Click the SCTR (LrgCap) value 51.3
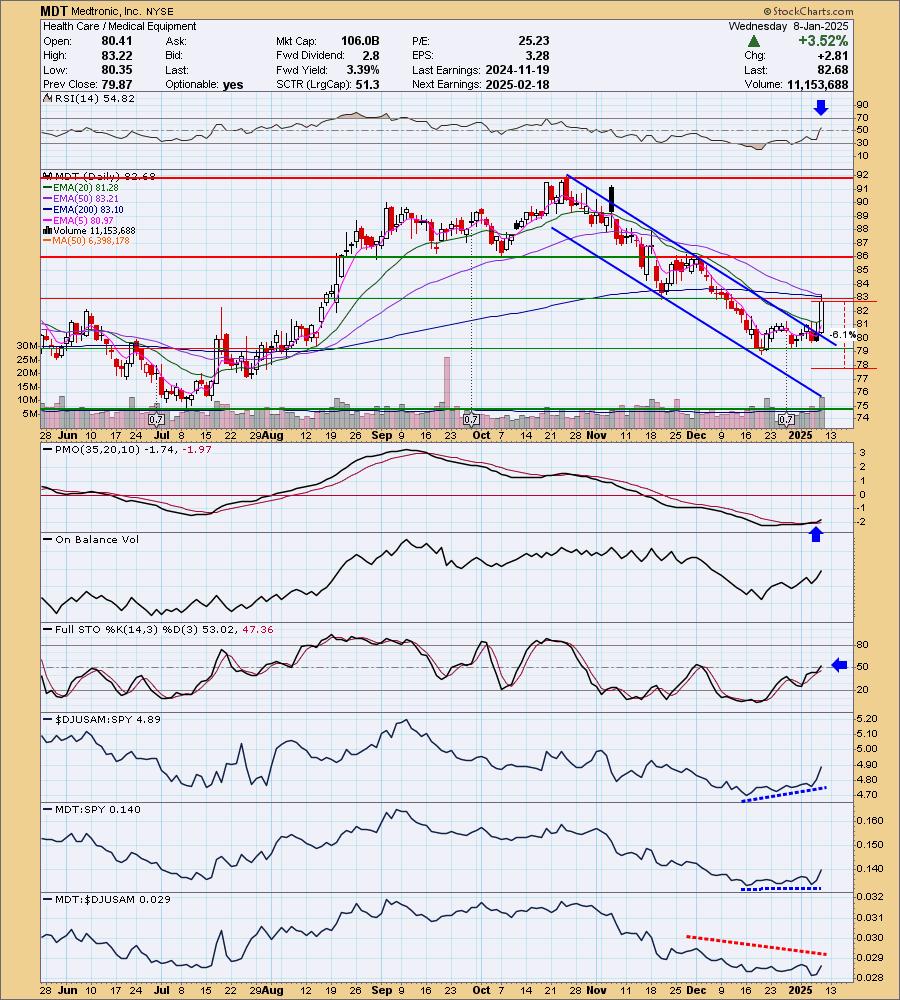This screenshot has height=1000, width=900. [x=369, y=84]
